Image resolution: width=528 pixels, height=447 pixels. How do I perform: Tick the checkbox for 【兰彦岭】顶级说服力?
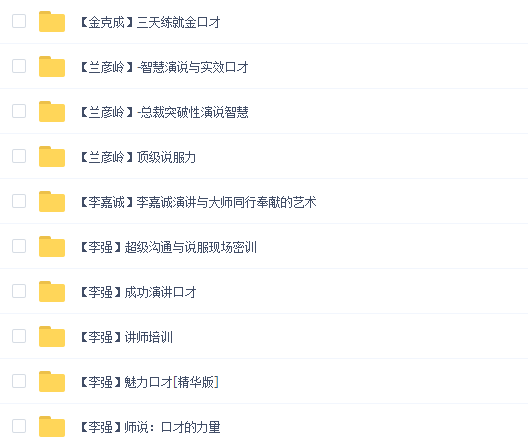pos(19,156)
